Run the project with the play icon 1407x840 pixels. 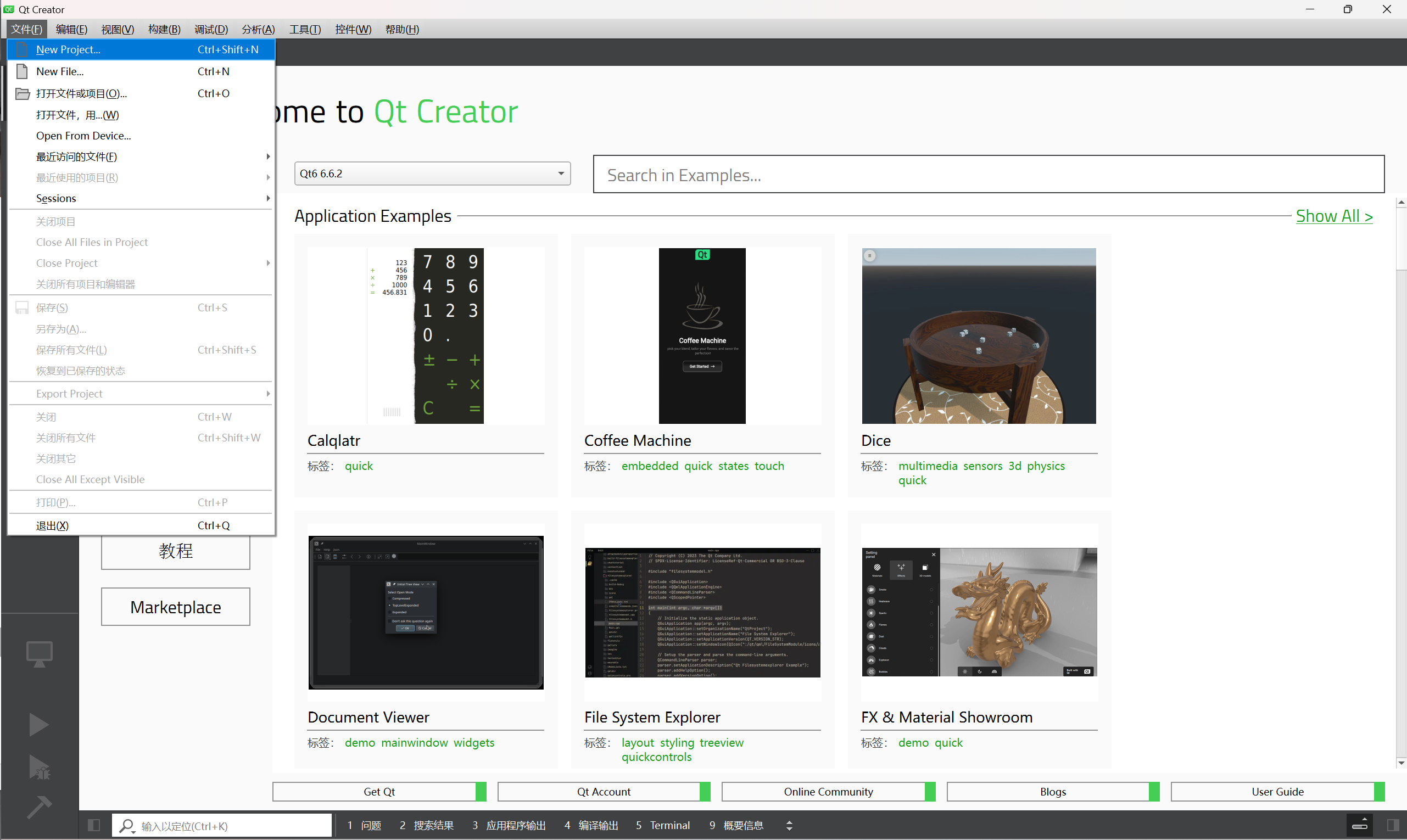(x=39, y=725)
